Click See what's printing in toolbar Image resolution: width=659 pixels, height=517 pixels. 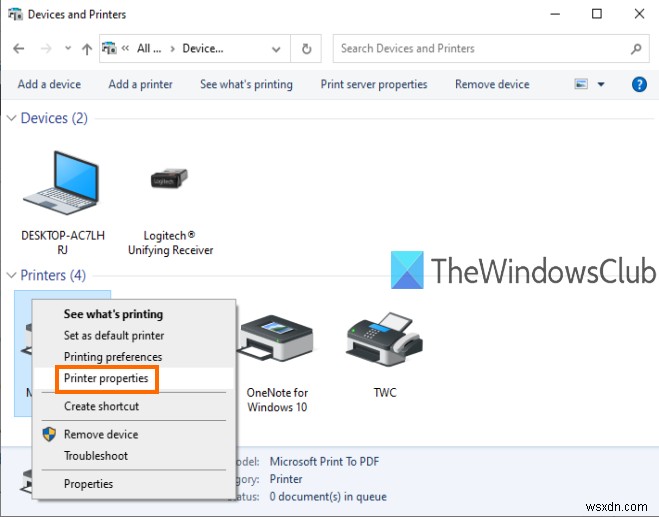(246, 84)
